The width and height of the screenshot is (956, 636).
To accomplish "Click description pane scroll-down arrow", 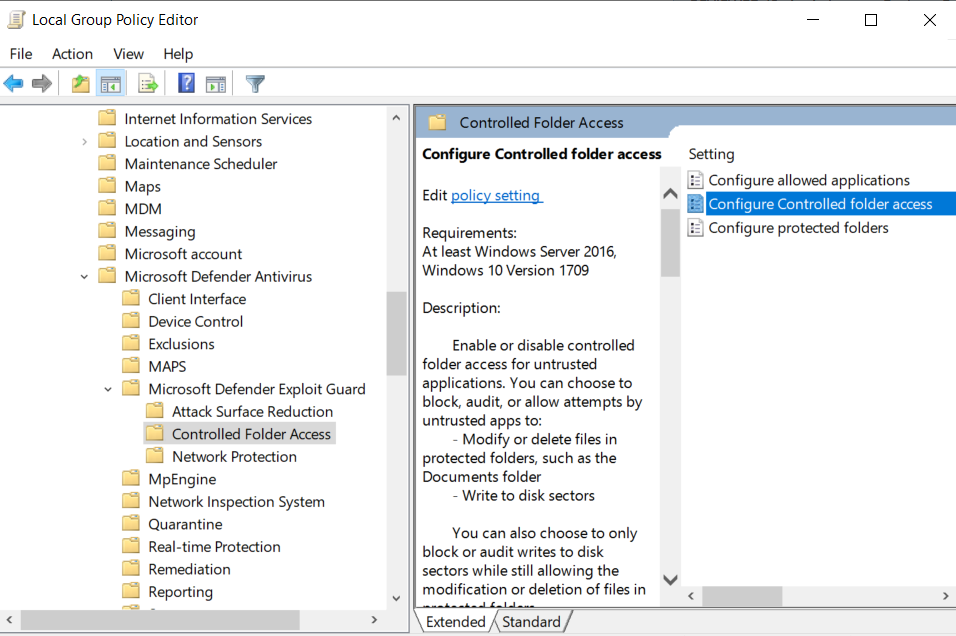I will pos(670,580).
